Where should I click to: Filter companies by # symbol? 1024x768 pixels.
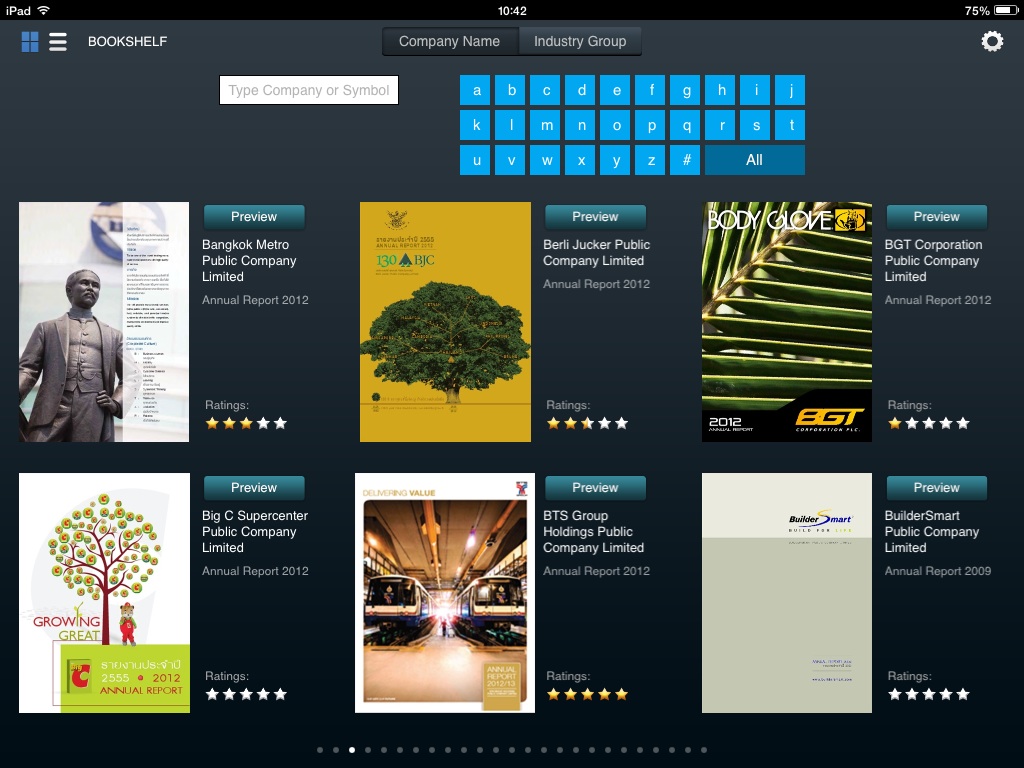click(687, 160)
